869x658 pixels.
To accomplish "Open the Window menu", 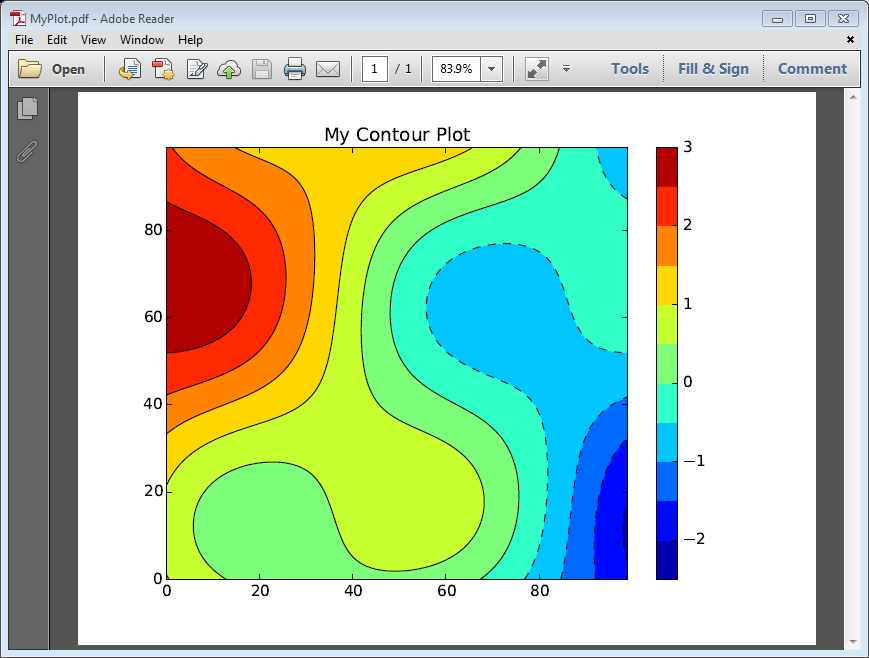I will (x=142, y=40).
